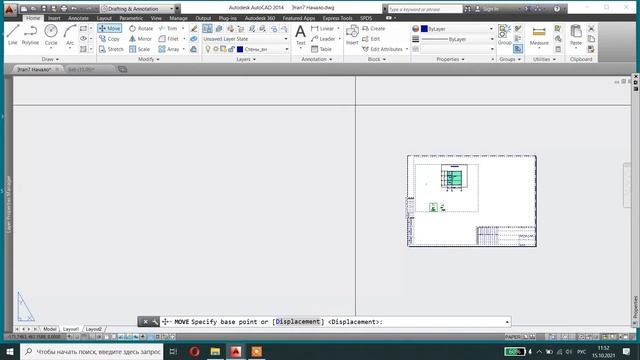Image resolution: width=640 pixels, height=360 pixels.
Task: Use the Fillet tool
Action: coord(169,39)
